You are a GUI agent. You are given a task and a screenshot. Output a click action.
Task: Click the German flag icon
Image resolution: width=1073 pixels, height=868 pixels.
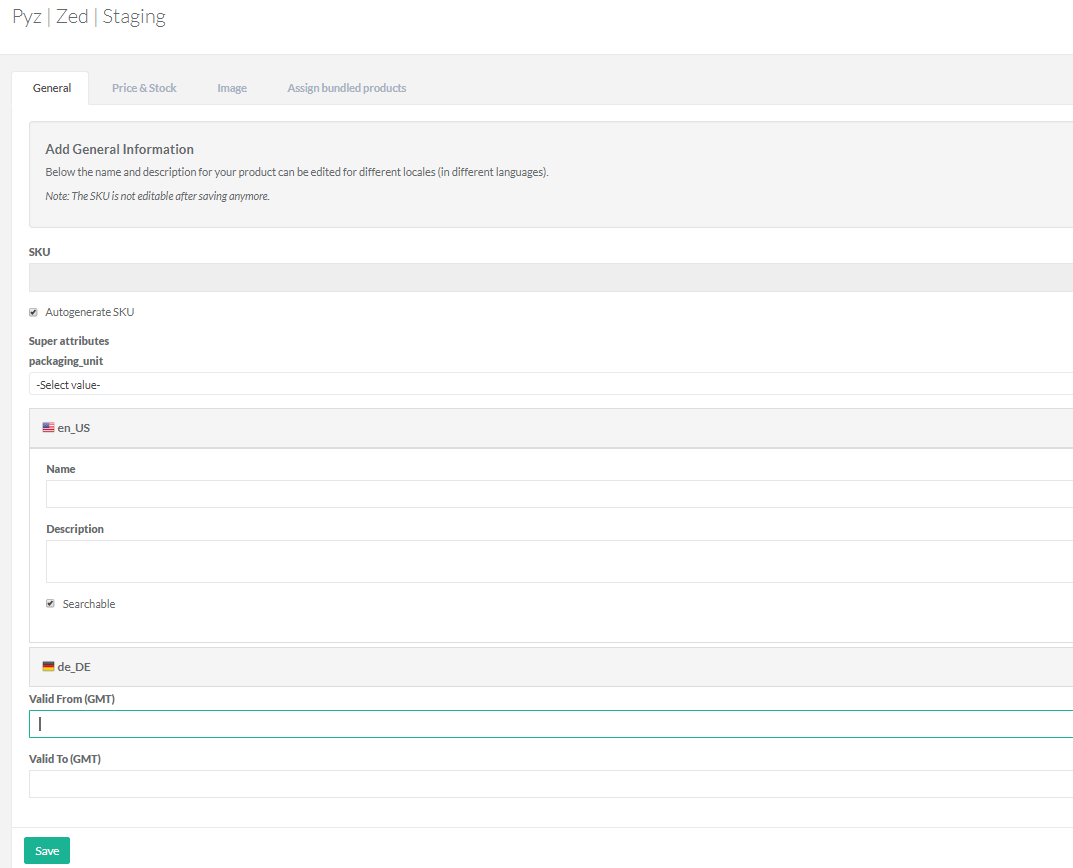pos(48,666)
